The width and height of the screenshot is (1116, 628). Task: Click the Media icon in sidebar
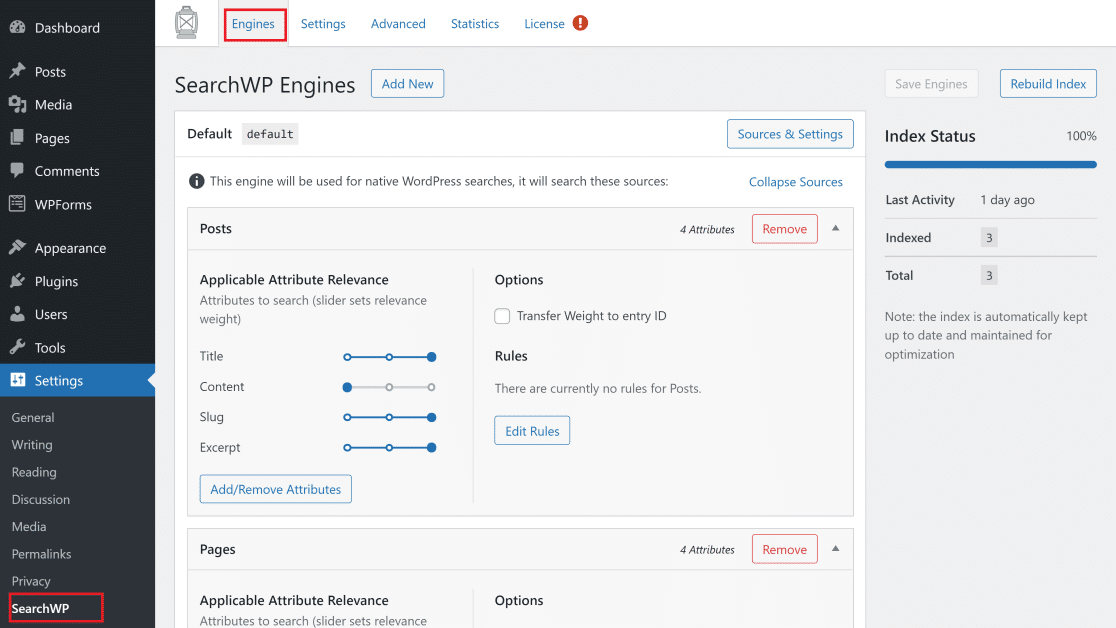tap(18, 105)
